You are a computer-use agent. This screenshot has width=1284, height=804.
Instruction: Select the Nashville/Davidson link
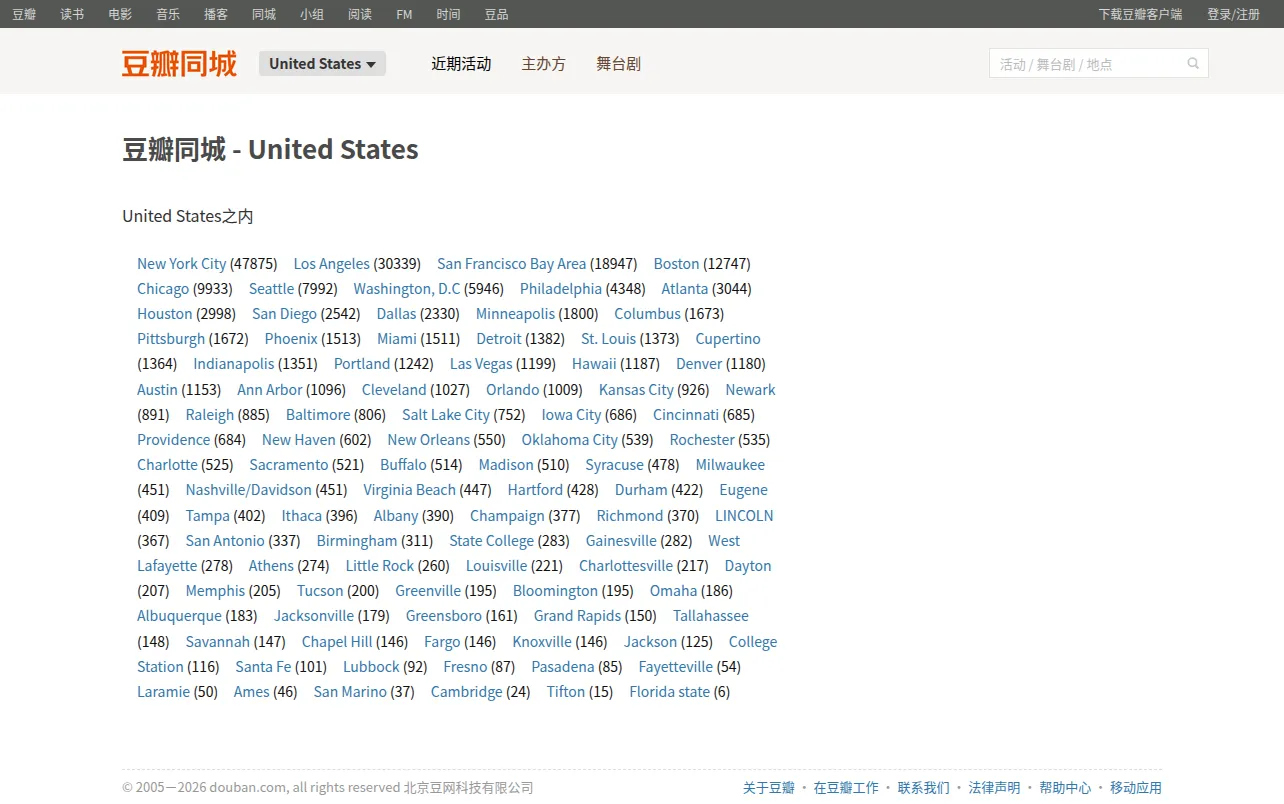pyautogui.click(x=249, y=490)
